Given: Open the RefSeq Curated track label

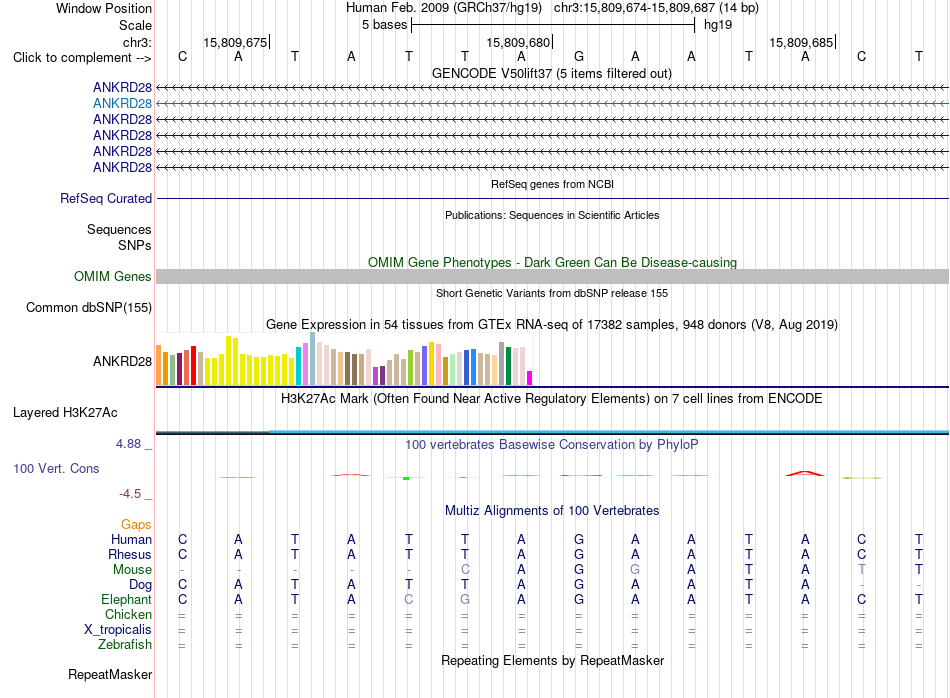Looking at the screenshot, I should click(x=106, y=198).
